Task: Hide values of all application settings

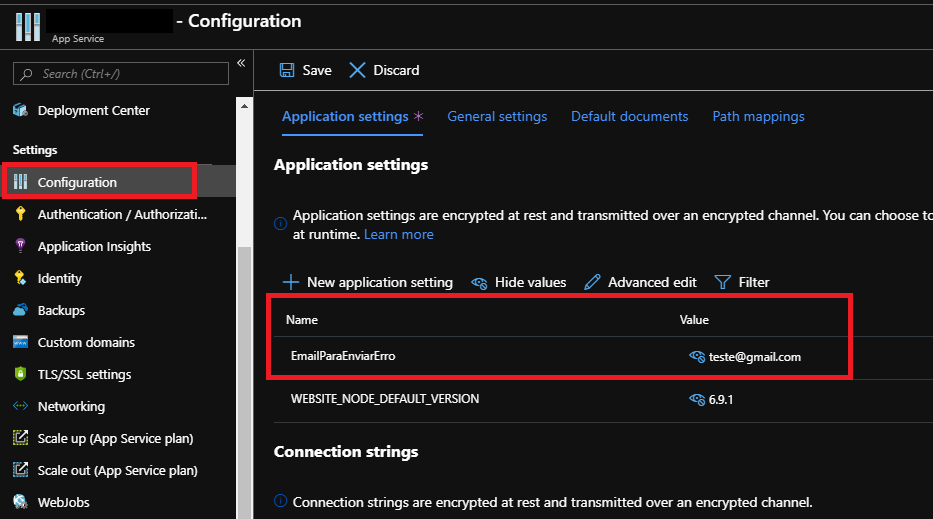Action: tap(518, 282)
